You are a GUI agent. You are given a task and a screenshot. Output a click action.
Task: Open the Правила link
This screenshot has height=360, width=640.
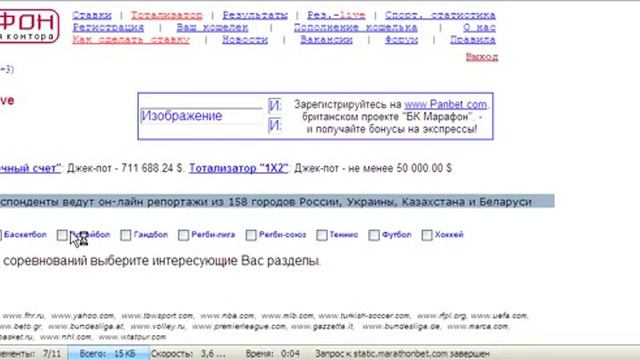(x=473, y=40)
